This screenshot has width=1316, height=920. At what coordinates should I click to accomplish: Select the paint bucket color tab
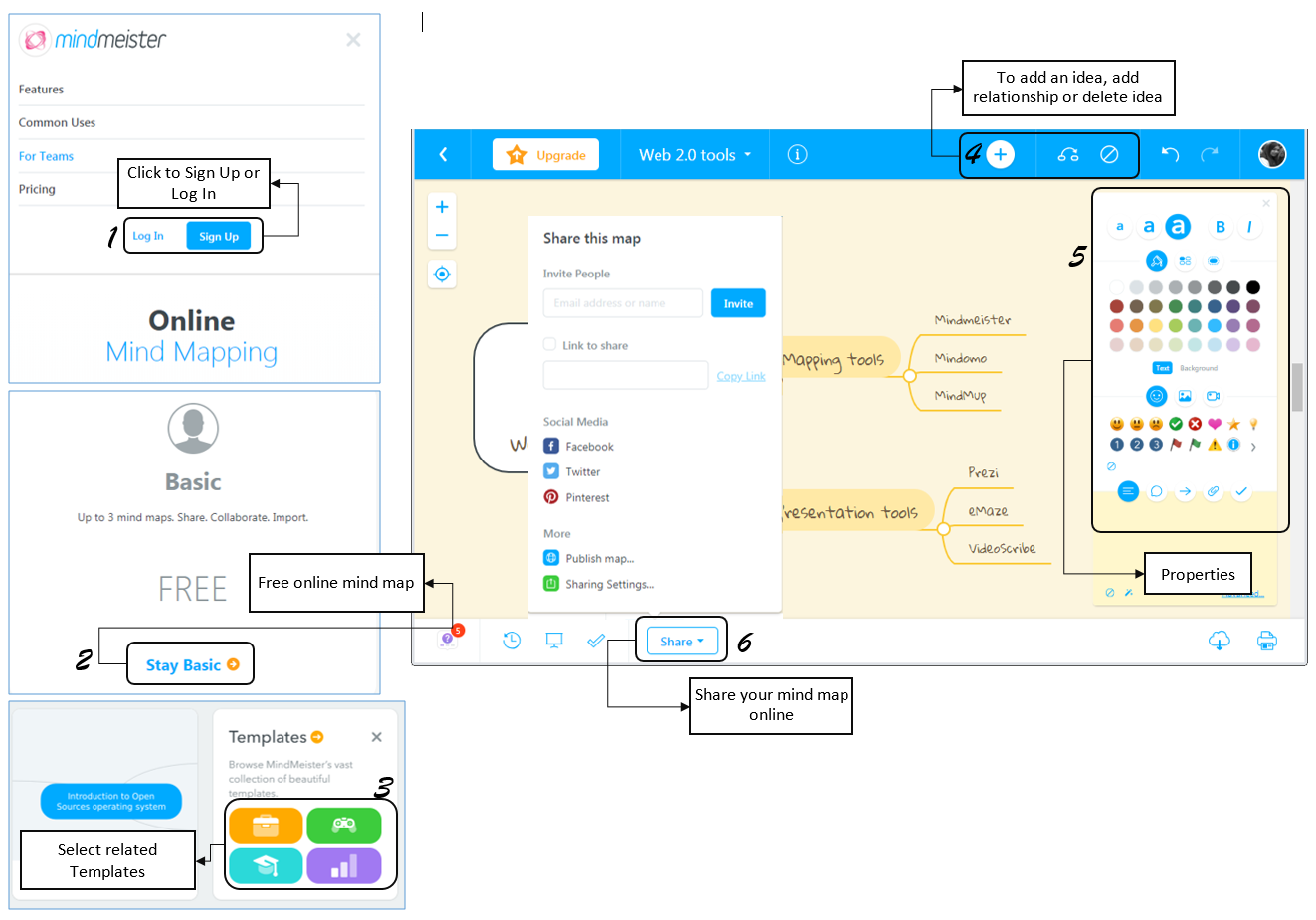click(x=1156, y=261)
